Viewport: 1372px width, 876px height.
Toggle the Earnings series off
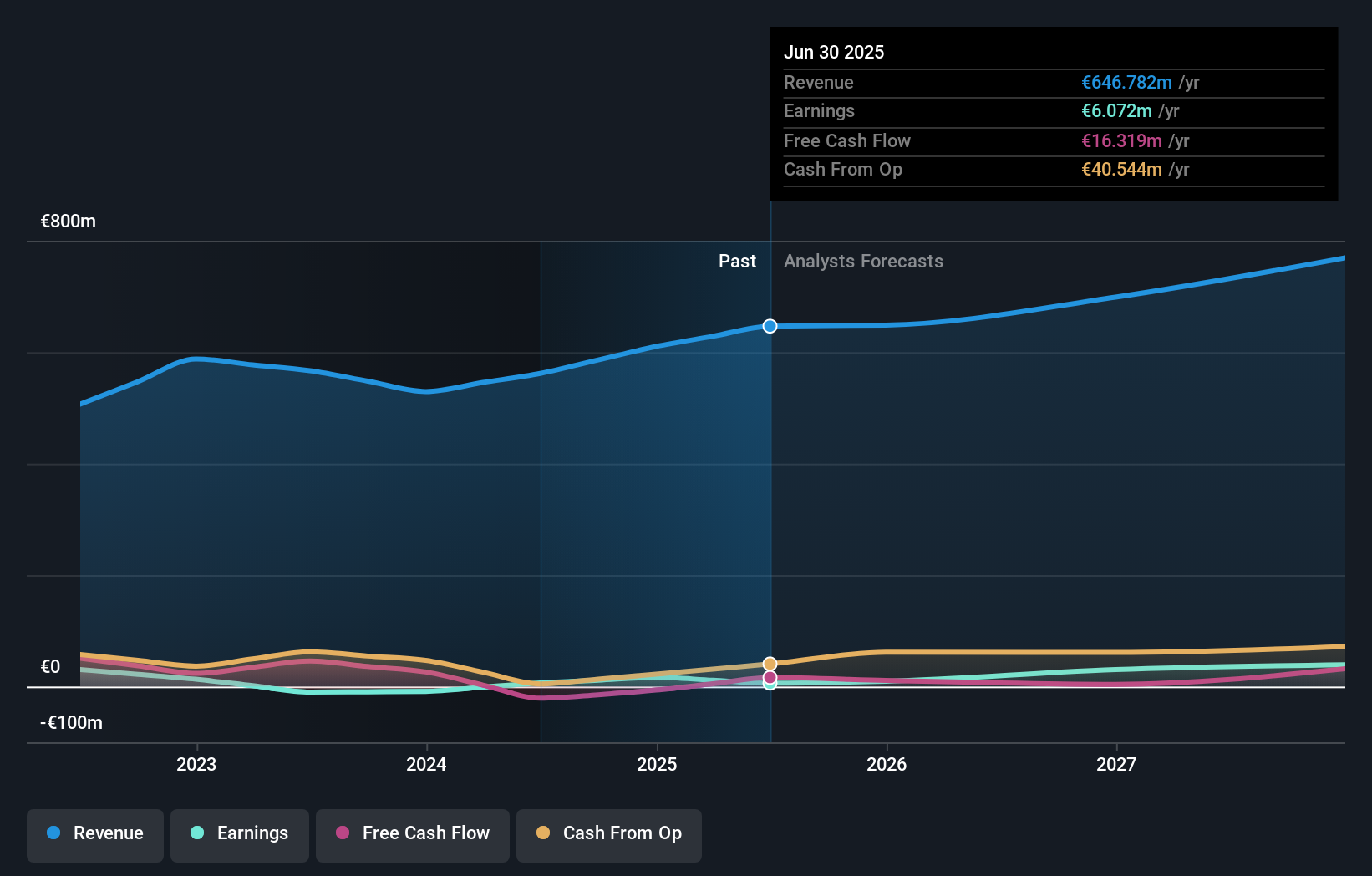[x=240, y=835]
